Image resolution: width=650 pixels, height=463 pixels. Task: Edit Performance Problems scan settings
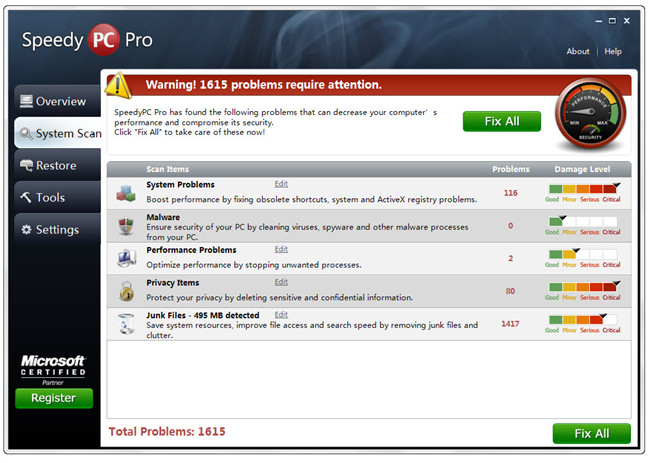281,250
